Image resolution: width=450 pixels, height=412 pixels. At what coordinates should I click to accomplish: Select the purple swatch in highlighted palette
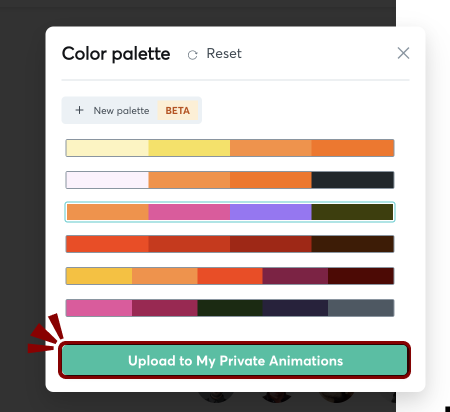[x=271, y=212]
